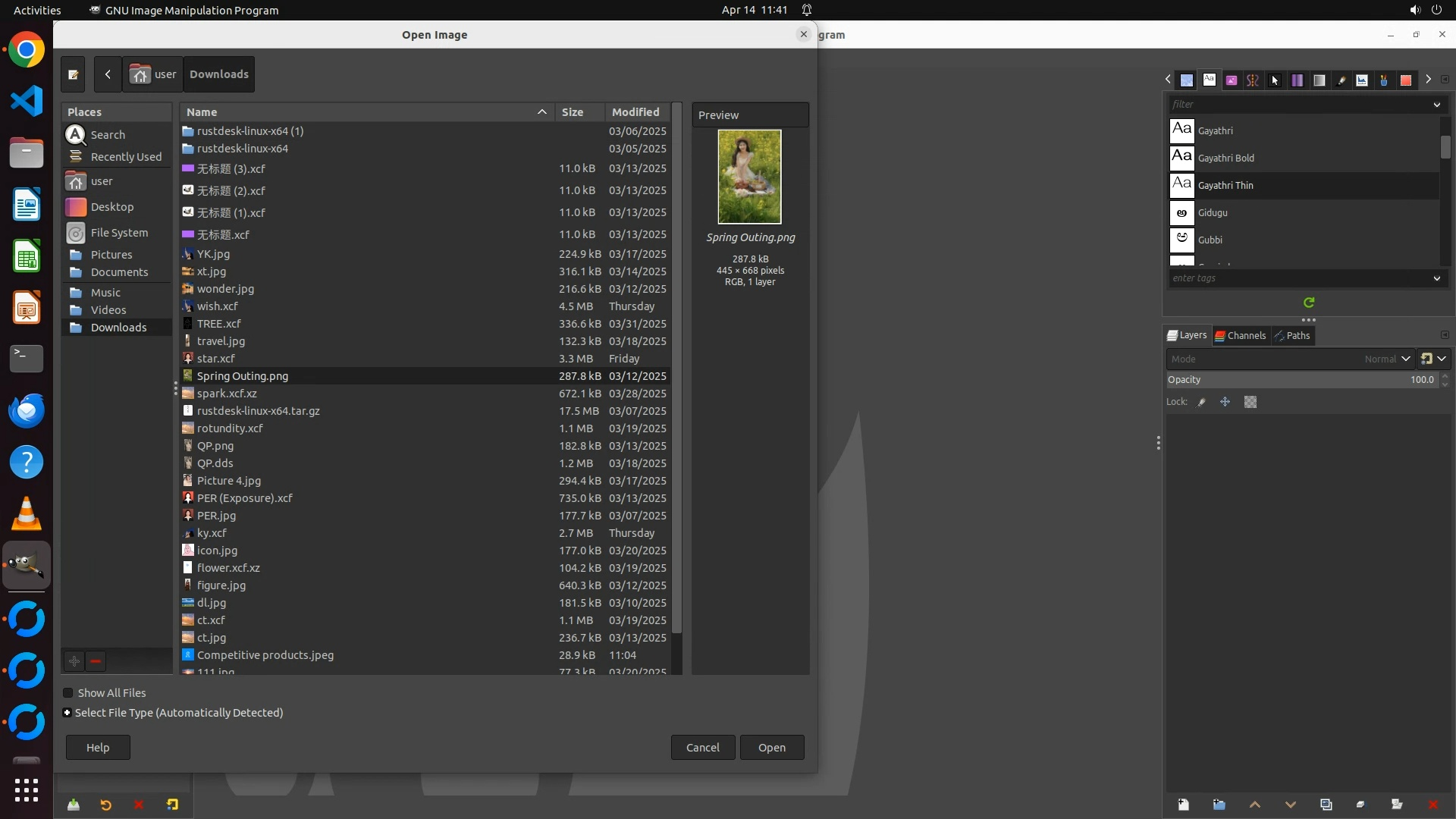This screenshot has width=1456, height=819.
Task: Enable the Show All Files checkbox
Action: [68, 693]
